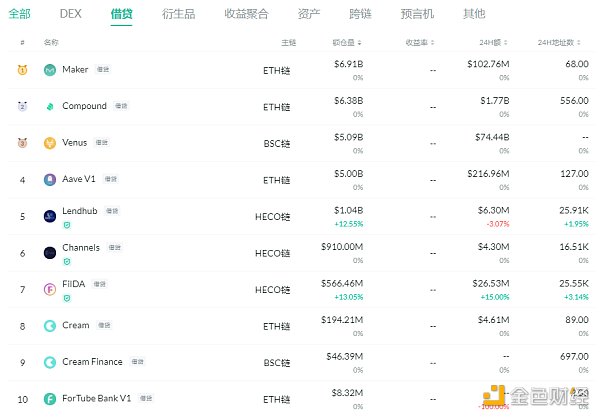
Task: Click Venus's BSC链 chain label
Action: point(277,144)
